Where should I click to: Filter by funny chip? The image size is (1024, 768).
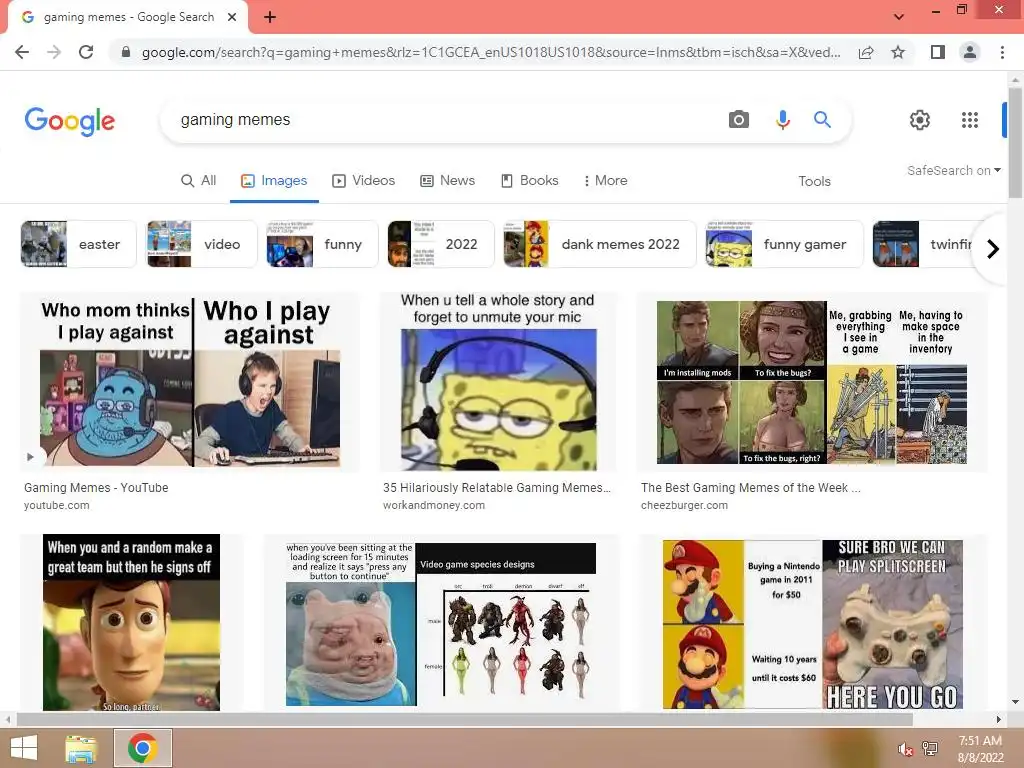coord(323,244)
